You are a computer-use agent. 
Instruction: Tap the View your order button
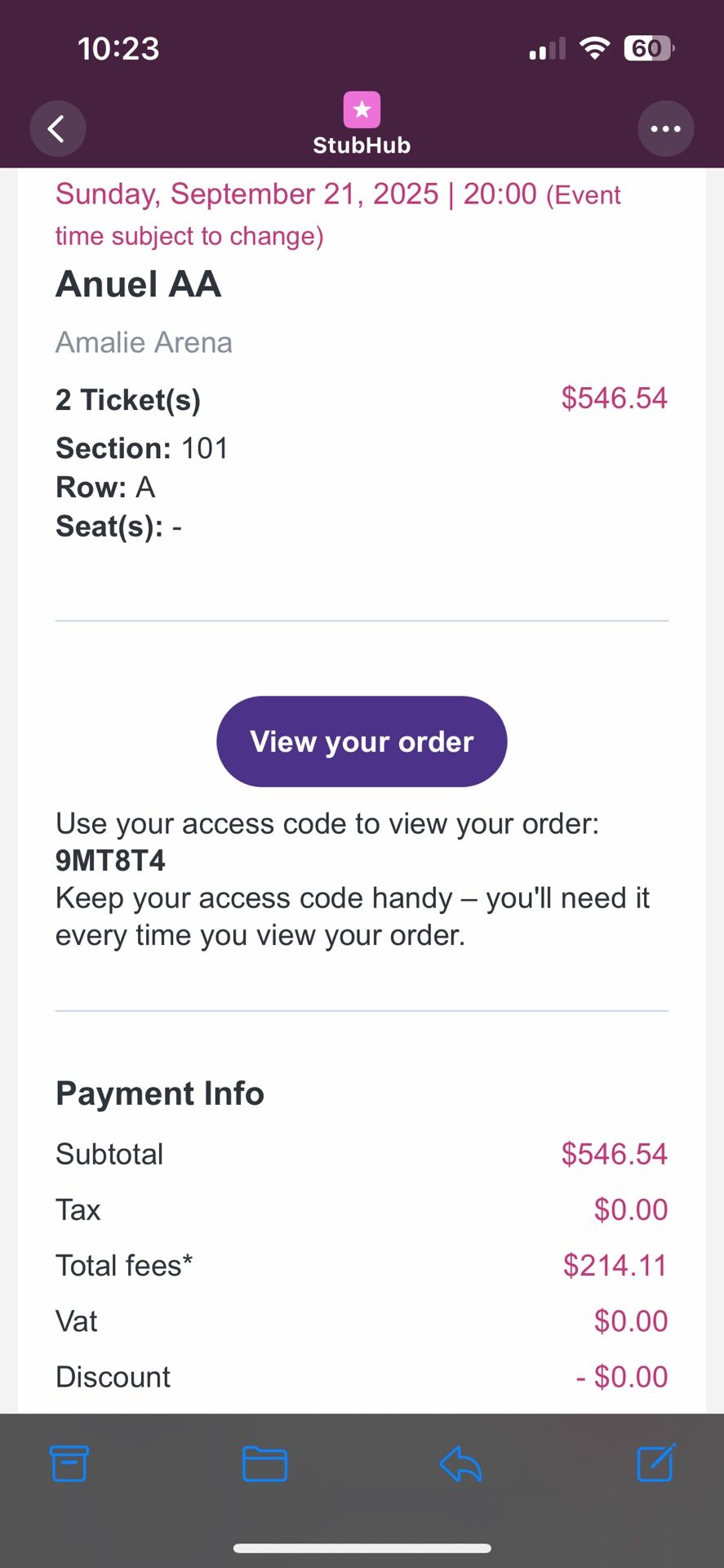tap(361, 742)
